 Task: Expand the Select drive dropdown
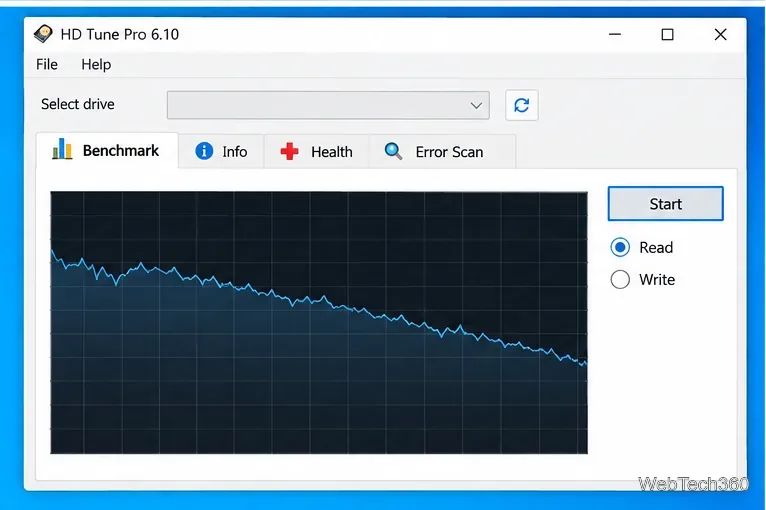click(x=328, y=105)
